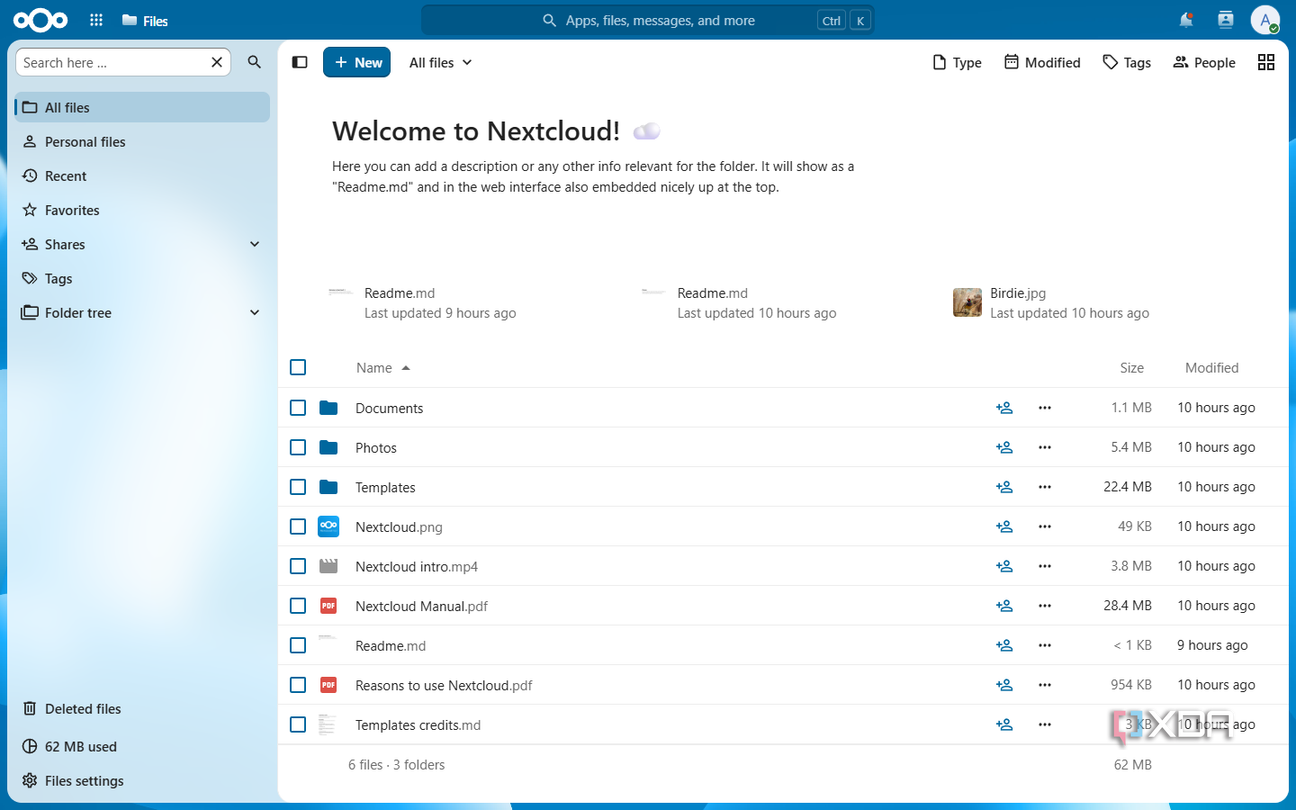This screenshot has height=810, width=1296.
Task: Clear the sidebar search field with X
Action: [x=217, y=62]
